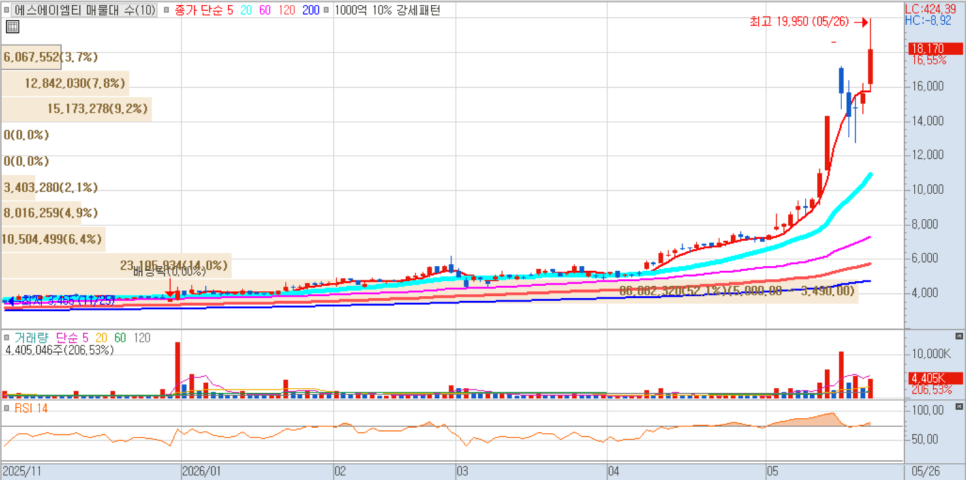Select the volume pane's gray 120 legend
Screen dimensions: 966x480
(141, 338)
